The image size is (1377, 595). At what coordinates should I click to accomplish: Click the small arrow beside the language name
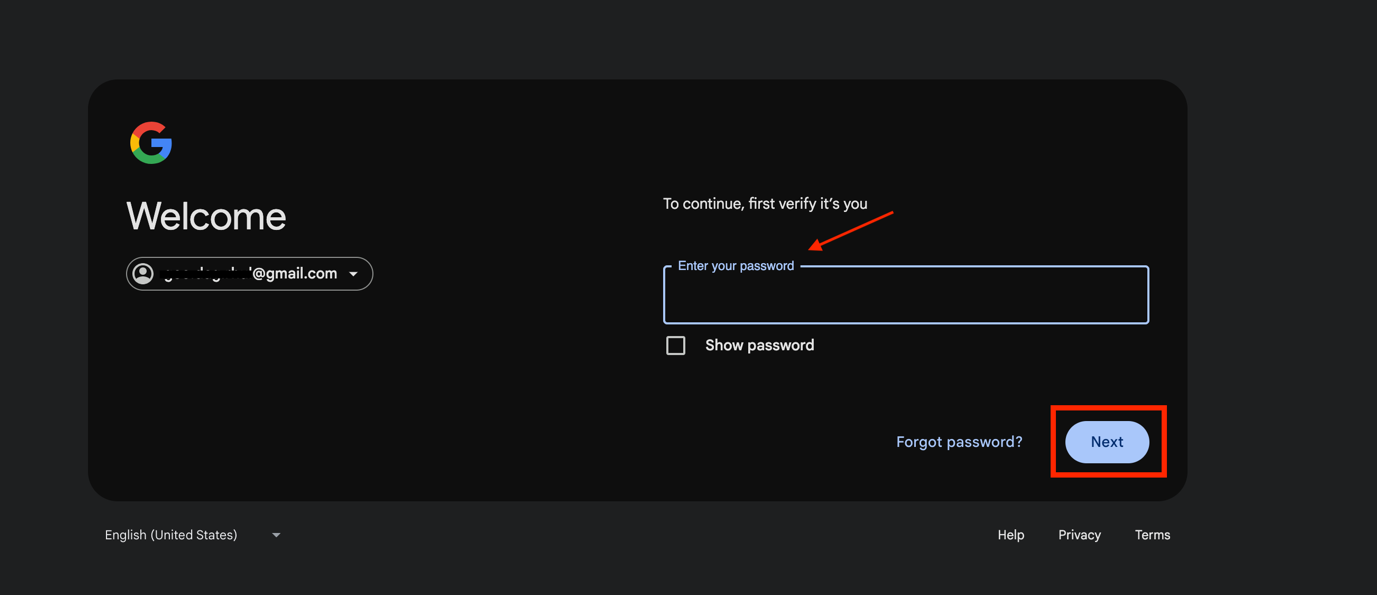[x=276, y=535]
